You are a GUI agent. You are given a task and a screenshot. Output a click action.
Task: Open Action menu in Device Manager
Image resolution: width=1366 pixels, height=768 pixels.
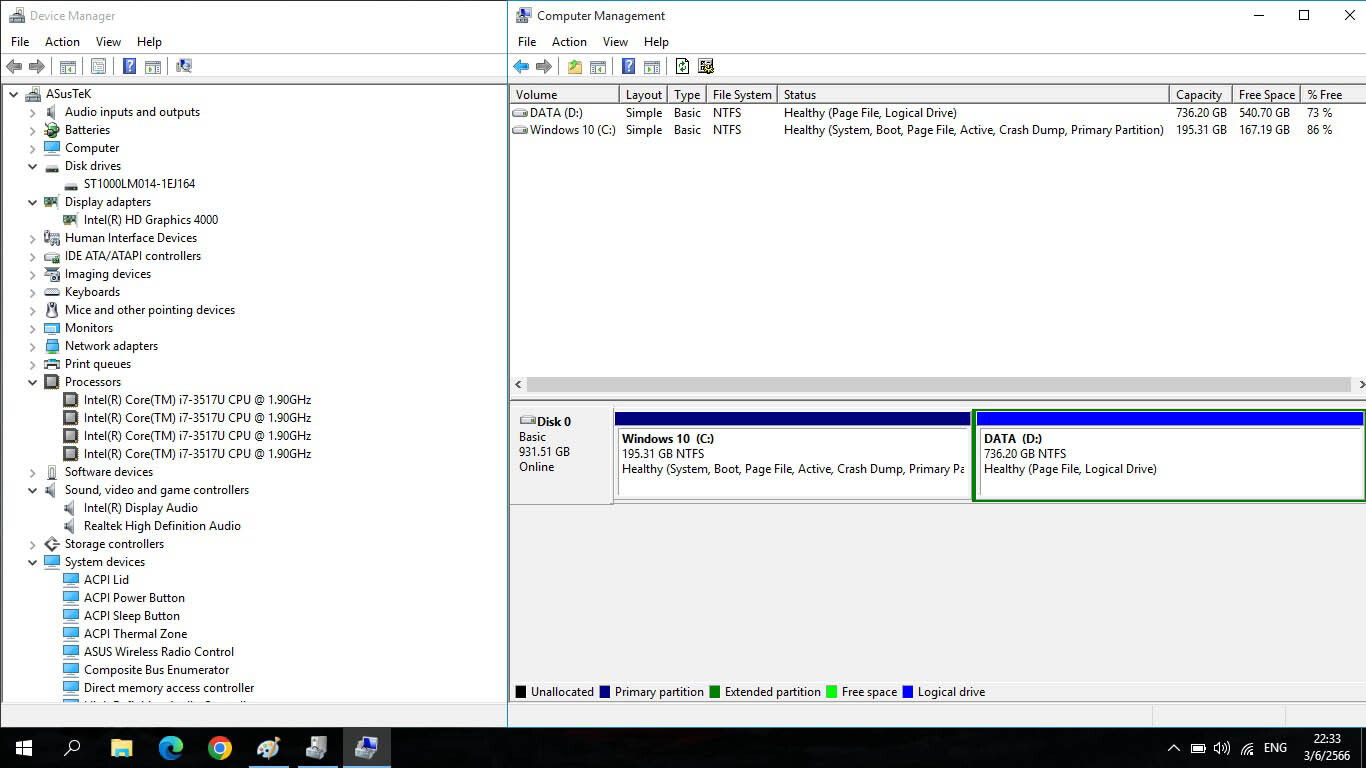62,42
